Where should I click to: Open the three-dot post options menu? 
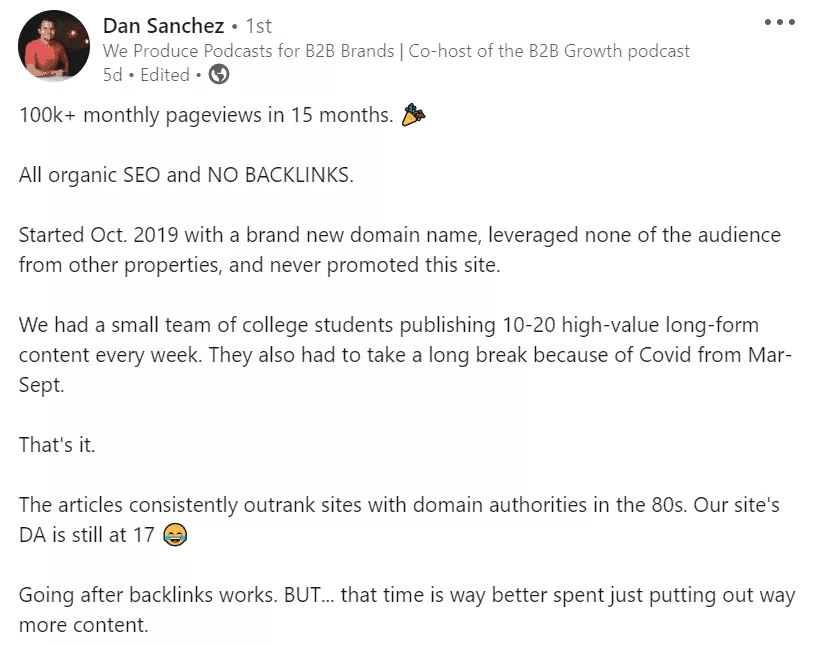pyautogui.click(x=779, y=22)
